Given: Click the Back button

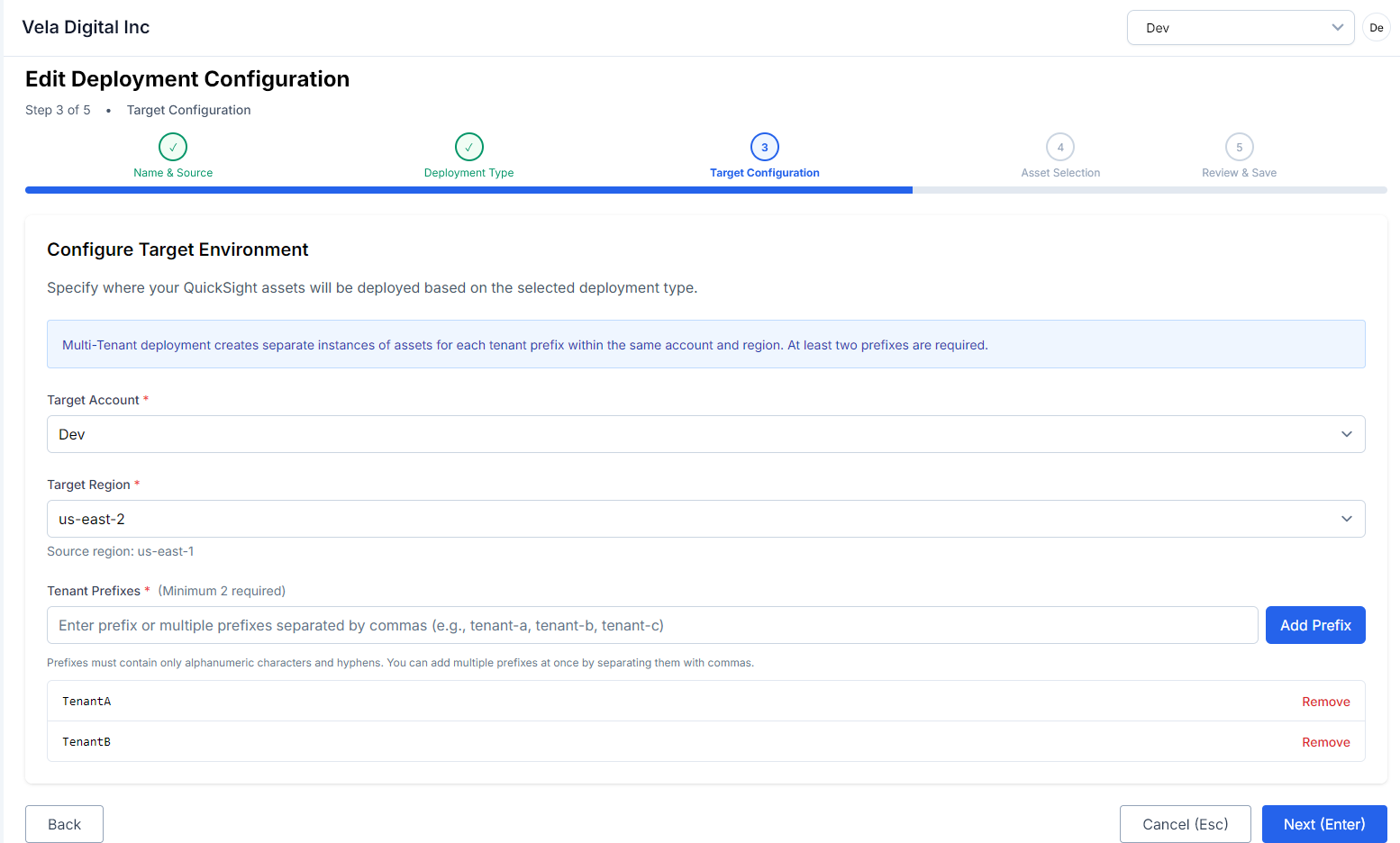Looking at the screenshot, I should pyautogui.click(x=64, y=824).
